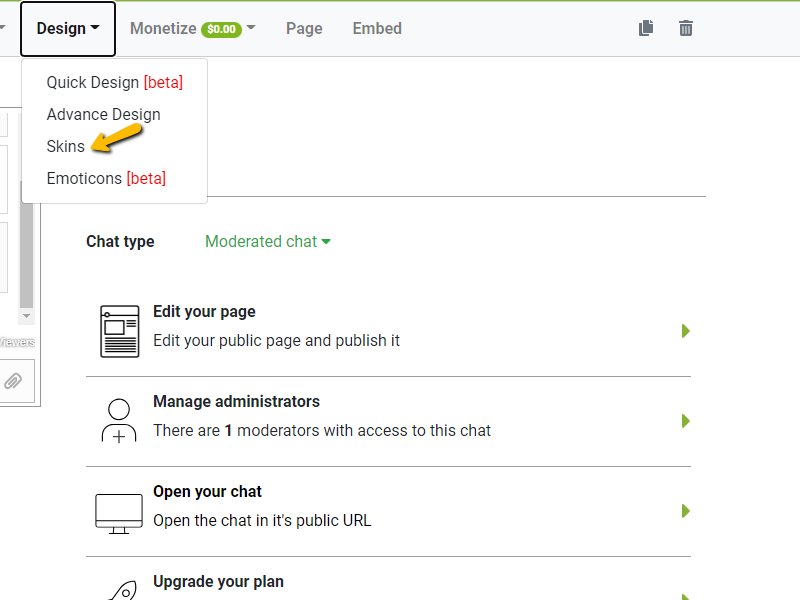Click the Edit your page newspaper icon
The width and height of the screenshot is (800, 600).
(x=120, y=331)
